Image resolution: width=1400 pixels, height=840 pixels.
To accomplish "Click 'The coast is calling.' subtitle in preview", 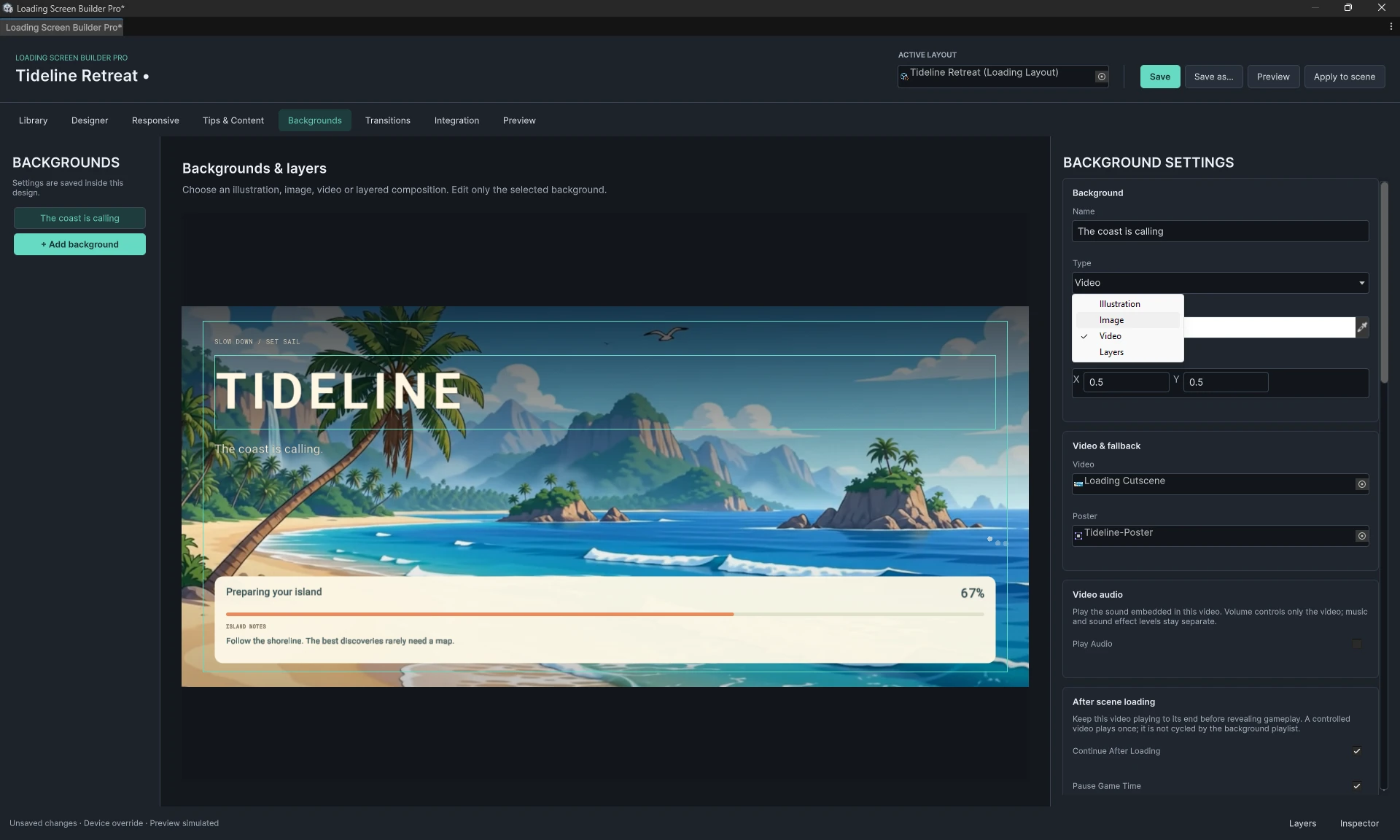I will pos(268,449).
